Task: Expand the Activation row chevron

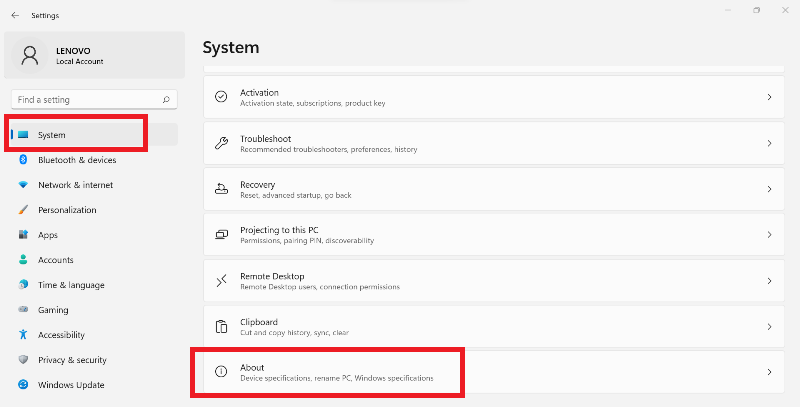Action: click(x=769, y=97)
